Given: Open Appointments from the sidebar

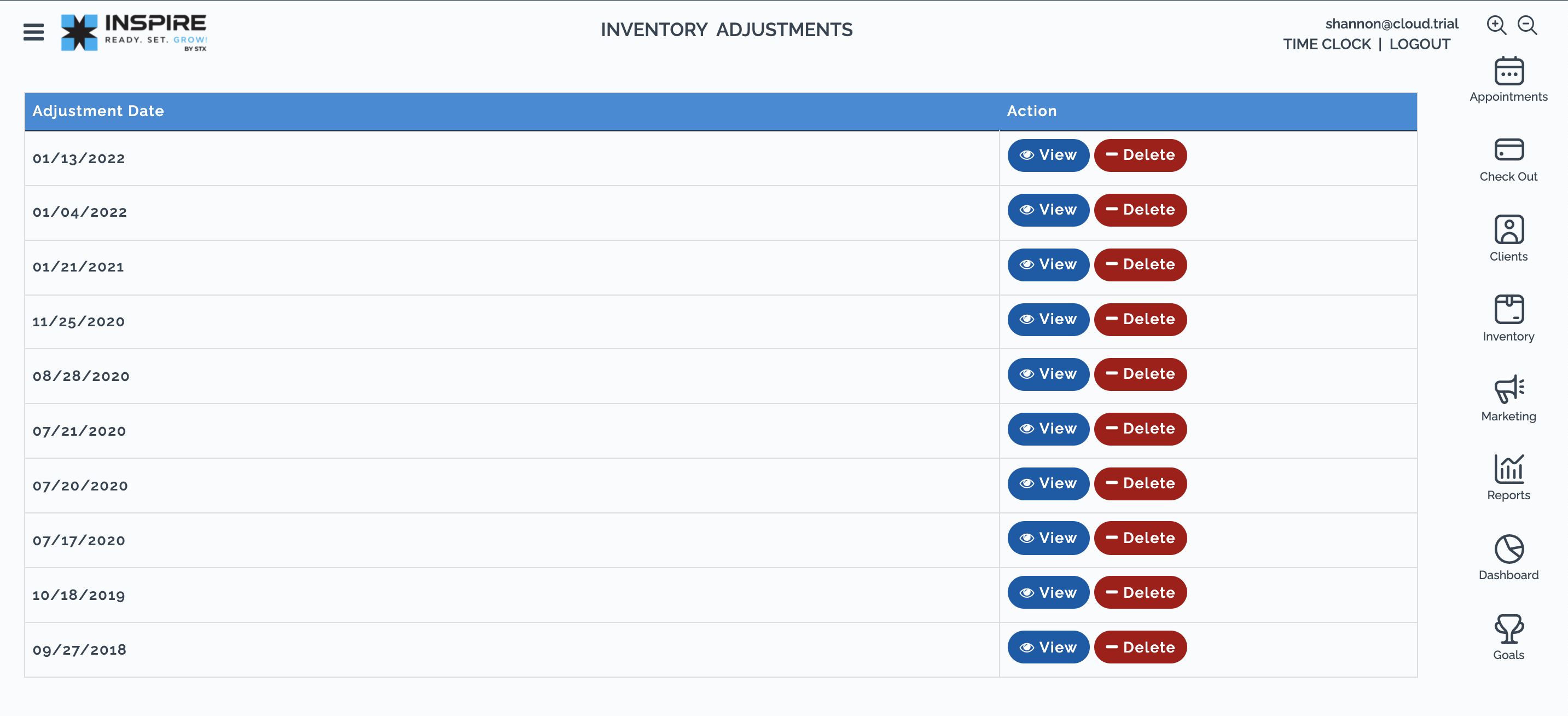Looking at the screenshot, I should pos(1508,79).
